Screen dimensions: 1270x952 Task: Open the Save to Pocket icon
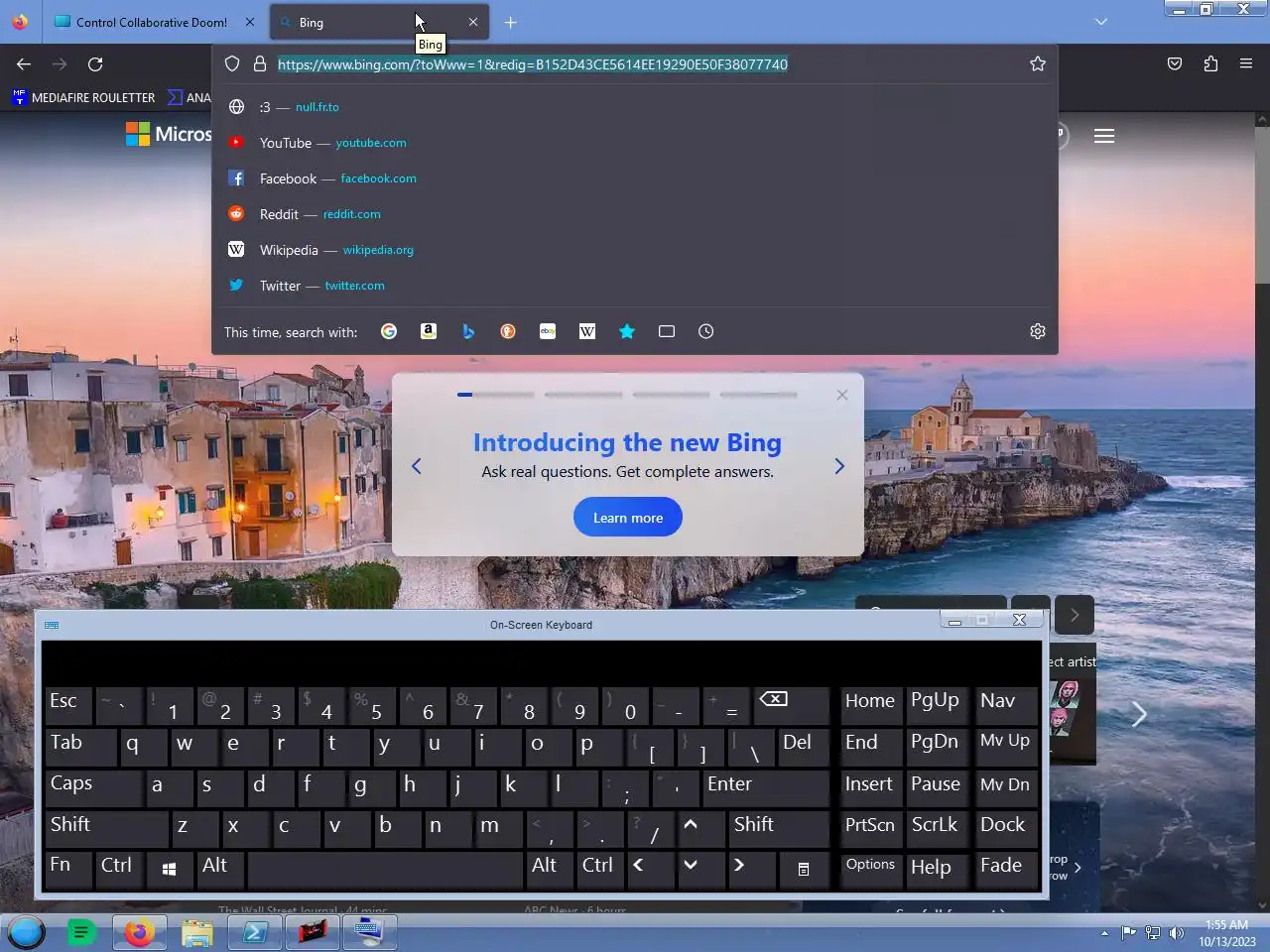1175,63
